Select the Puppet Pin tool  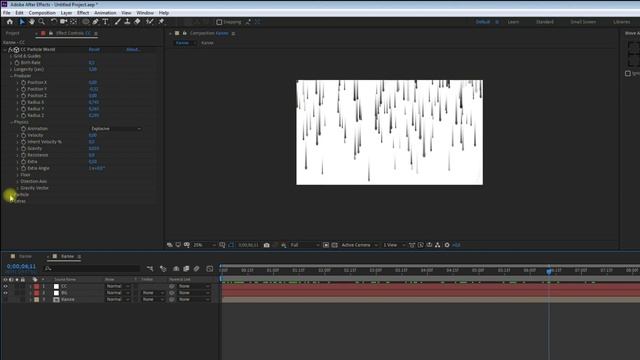click(x=161, y=22)
